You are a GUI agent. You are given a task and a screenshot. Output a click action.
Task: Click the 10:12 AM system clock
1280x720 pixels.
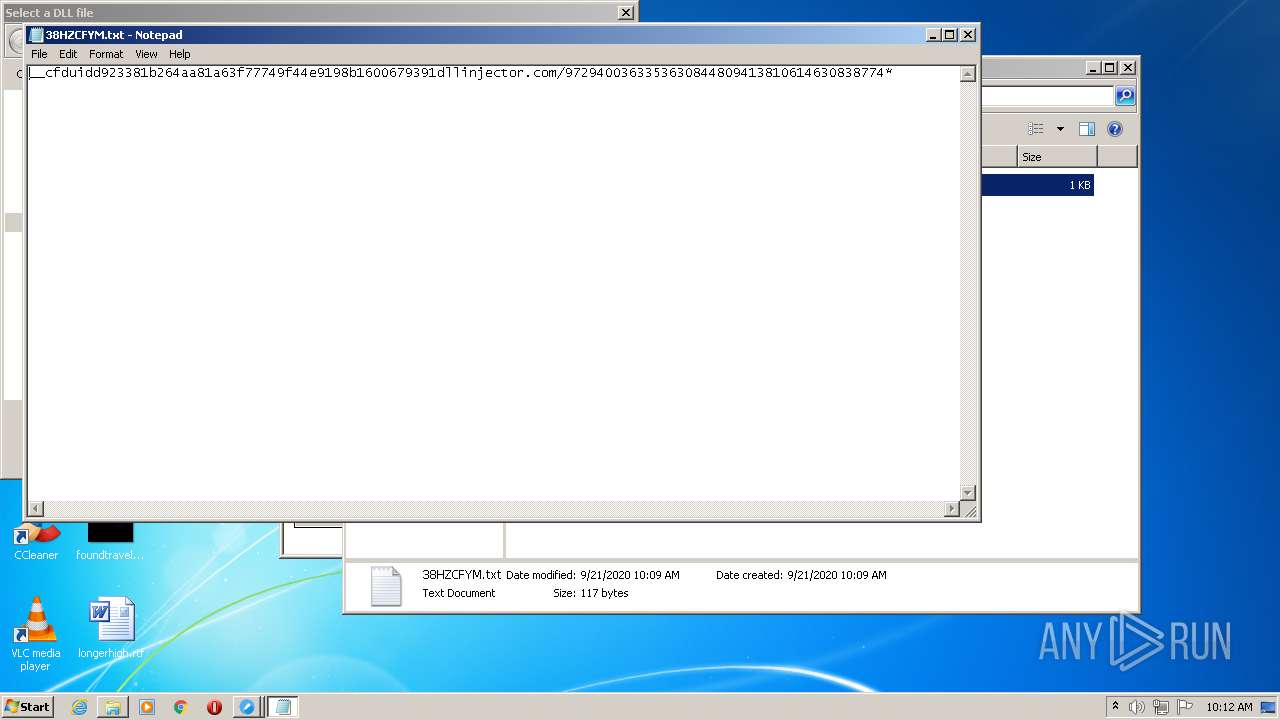pyautogui.click(x=1229, y=707)
